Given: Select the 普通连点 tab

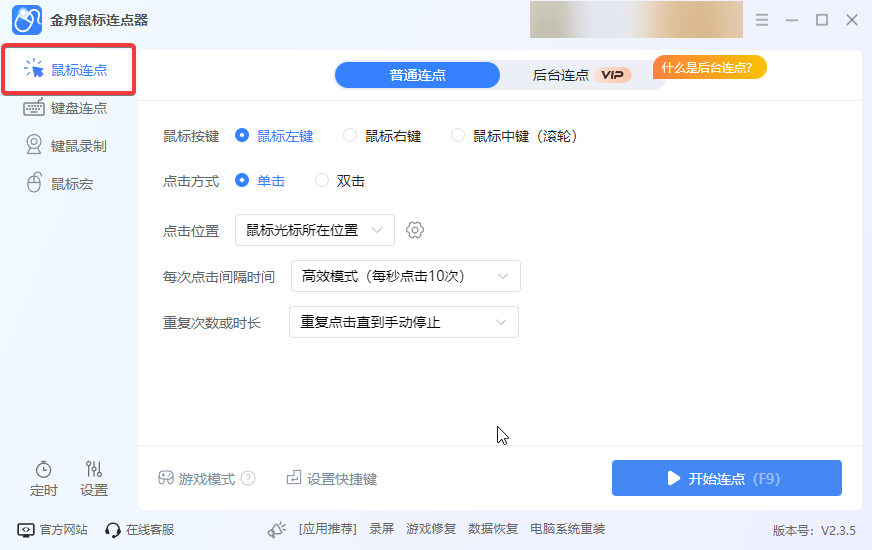Looking at the screenshot, I should coord(417,75).
